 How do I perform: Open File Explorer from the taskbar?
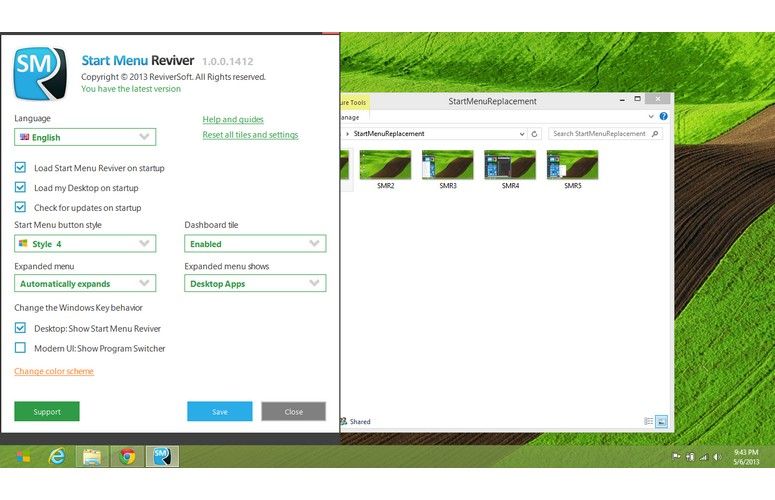[92, 457]
